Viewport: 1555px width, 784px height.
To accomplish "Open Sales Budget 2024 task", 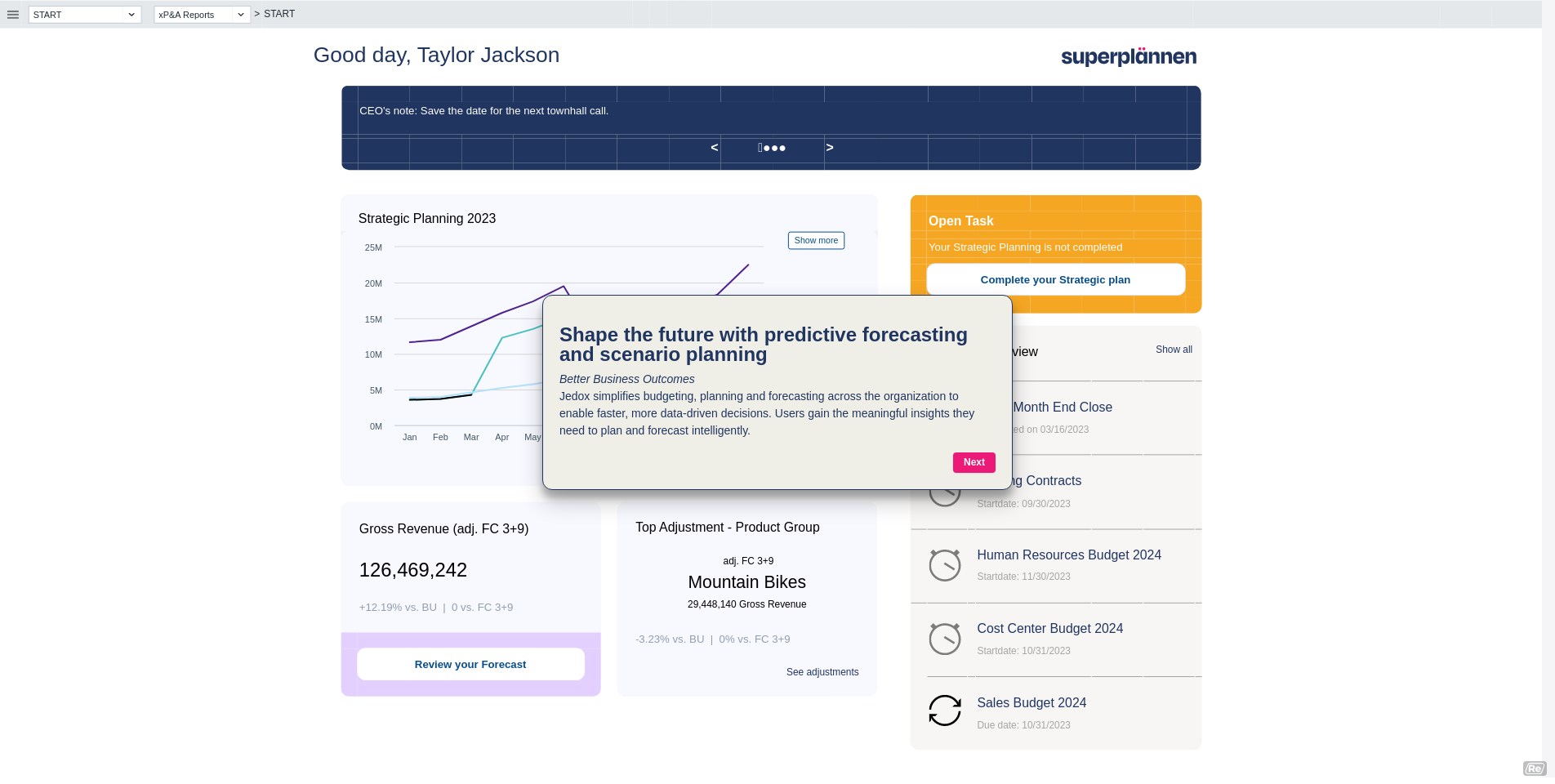I will click(1031, 703).
